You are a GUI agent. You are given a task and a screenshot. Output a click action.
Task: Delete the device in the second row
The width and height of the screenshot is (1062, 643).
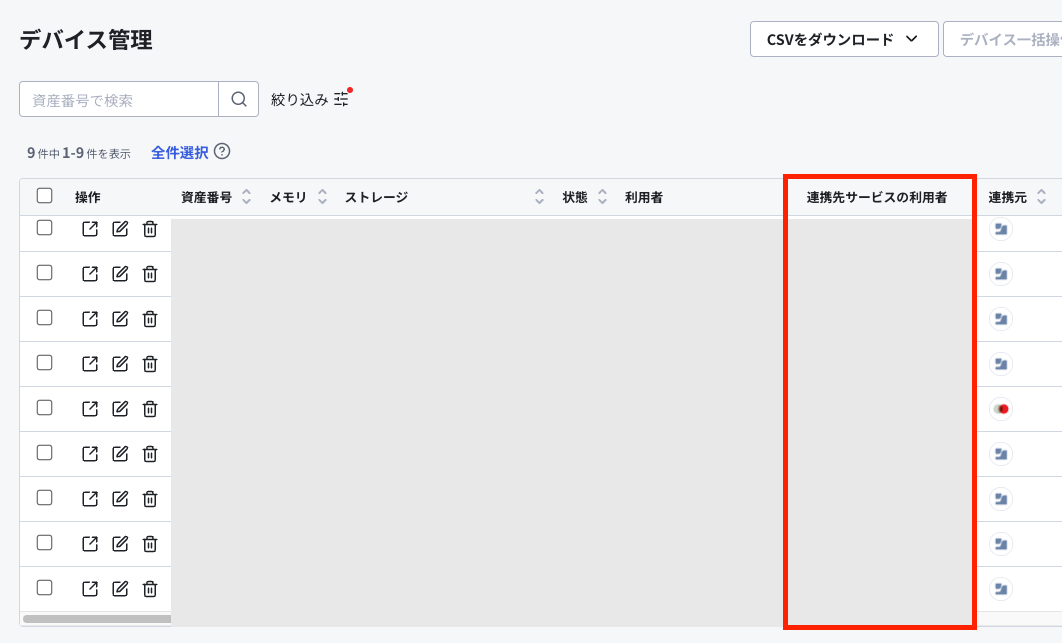150,274
